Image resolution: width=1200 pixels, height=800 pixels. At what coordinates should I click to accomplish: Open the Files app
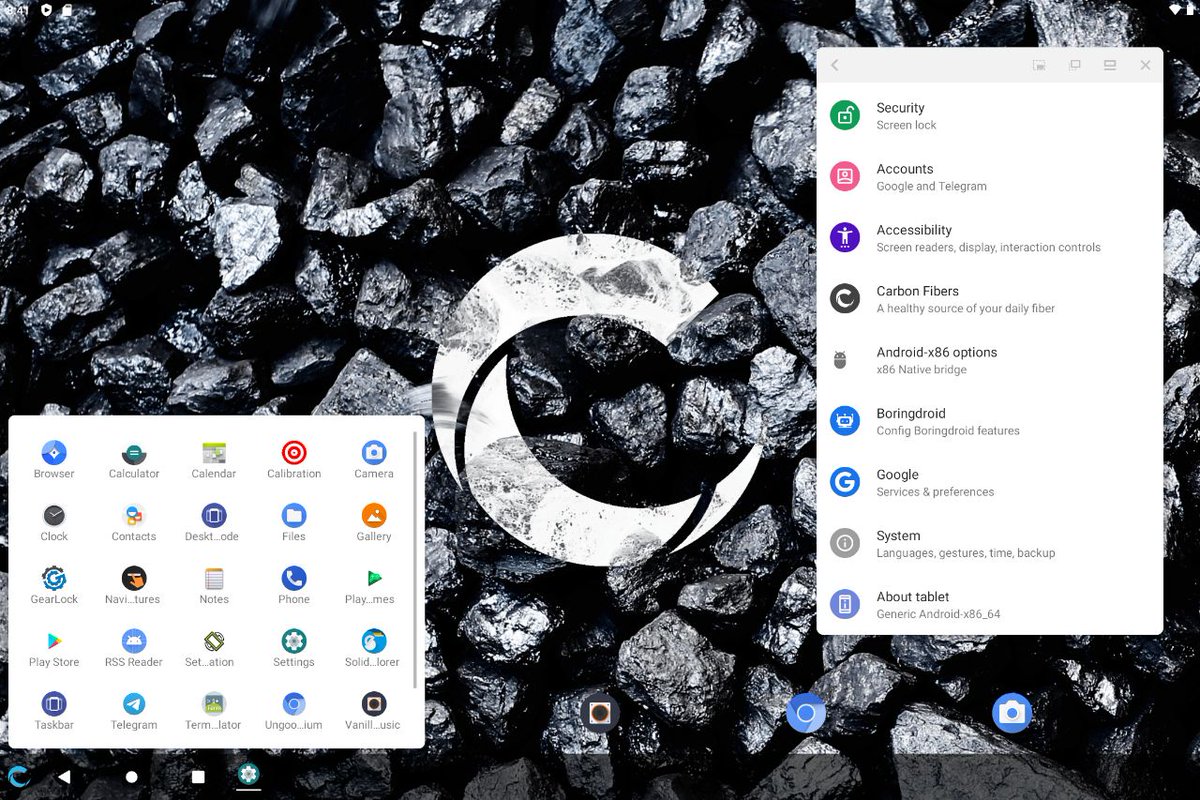(294, 523)
